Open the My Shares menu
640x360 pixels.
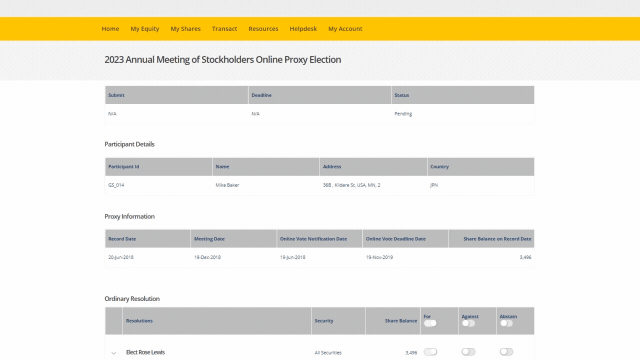[185, 29]
